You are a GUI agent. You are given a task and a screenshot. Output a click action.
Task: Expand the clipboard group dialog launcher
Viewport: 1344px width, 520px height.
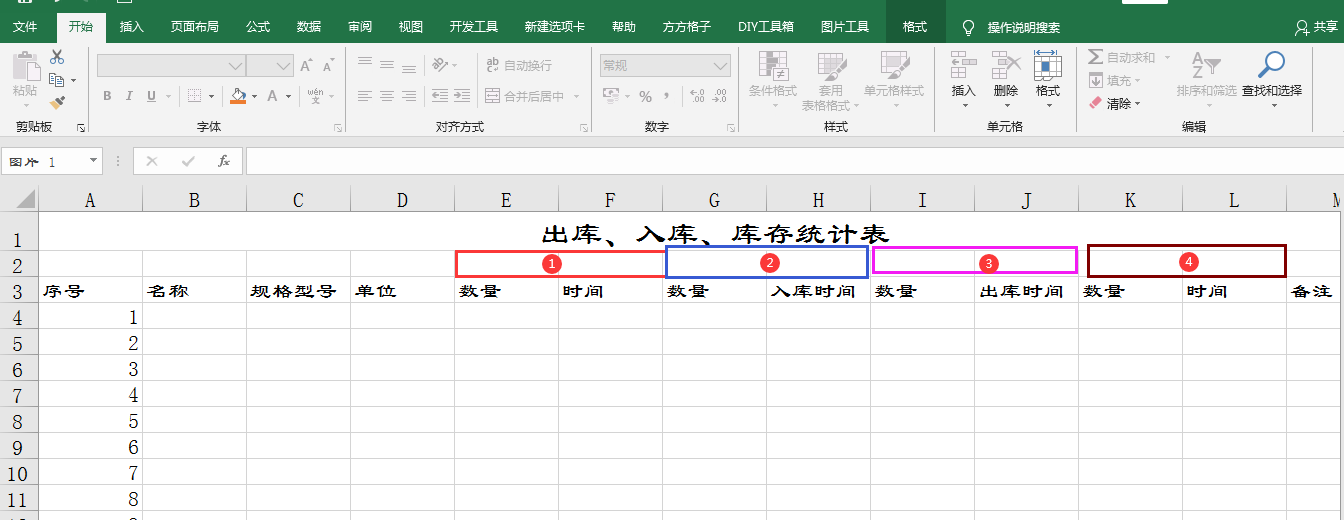(x=81, y=128)
